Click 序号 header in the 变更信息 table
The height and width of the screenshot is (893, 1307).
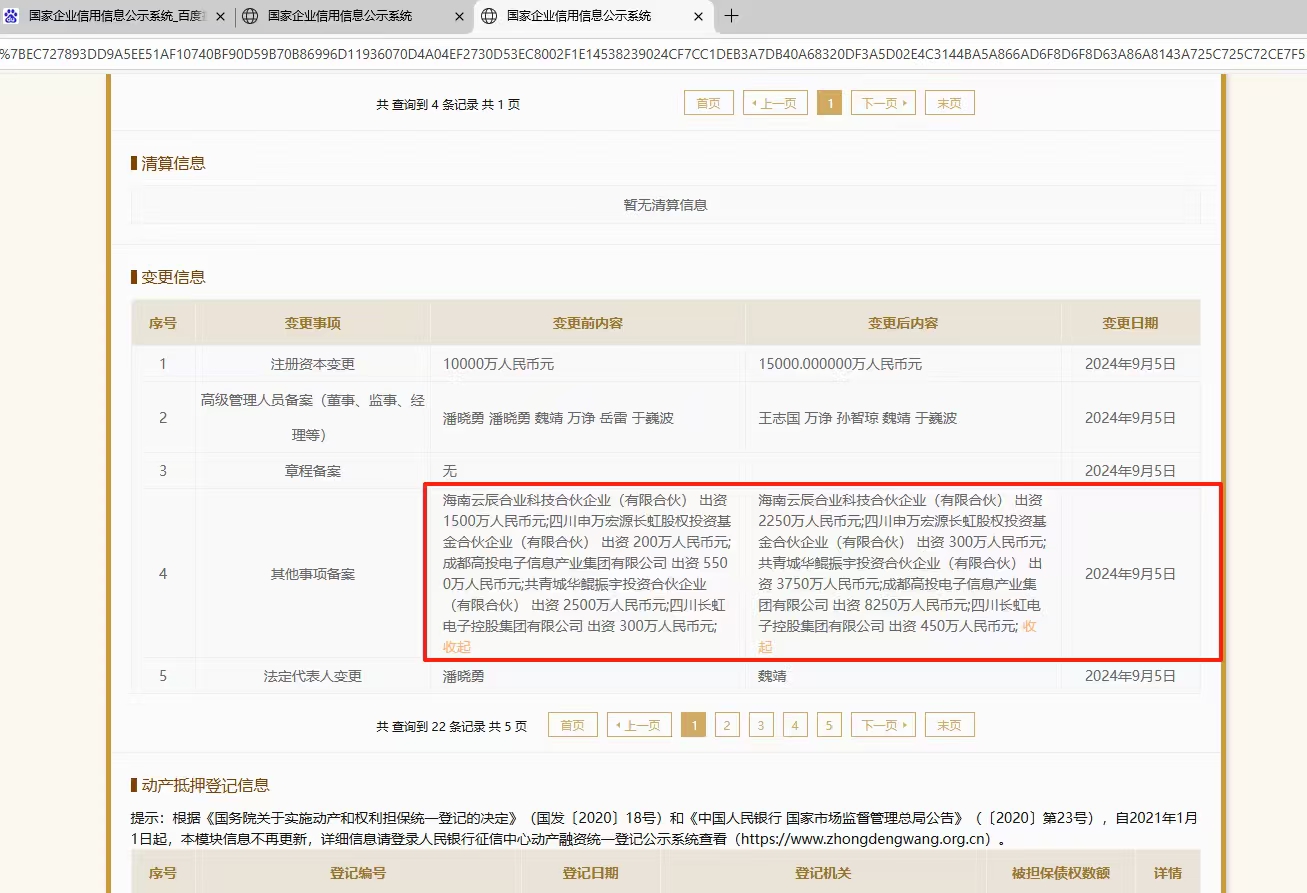163,323
